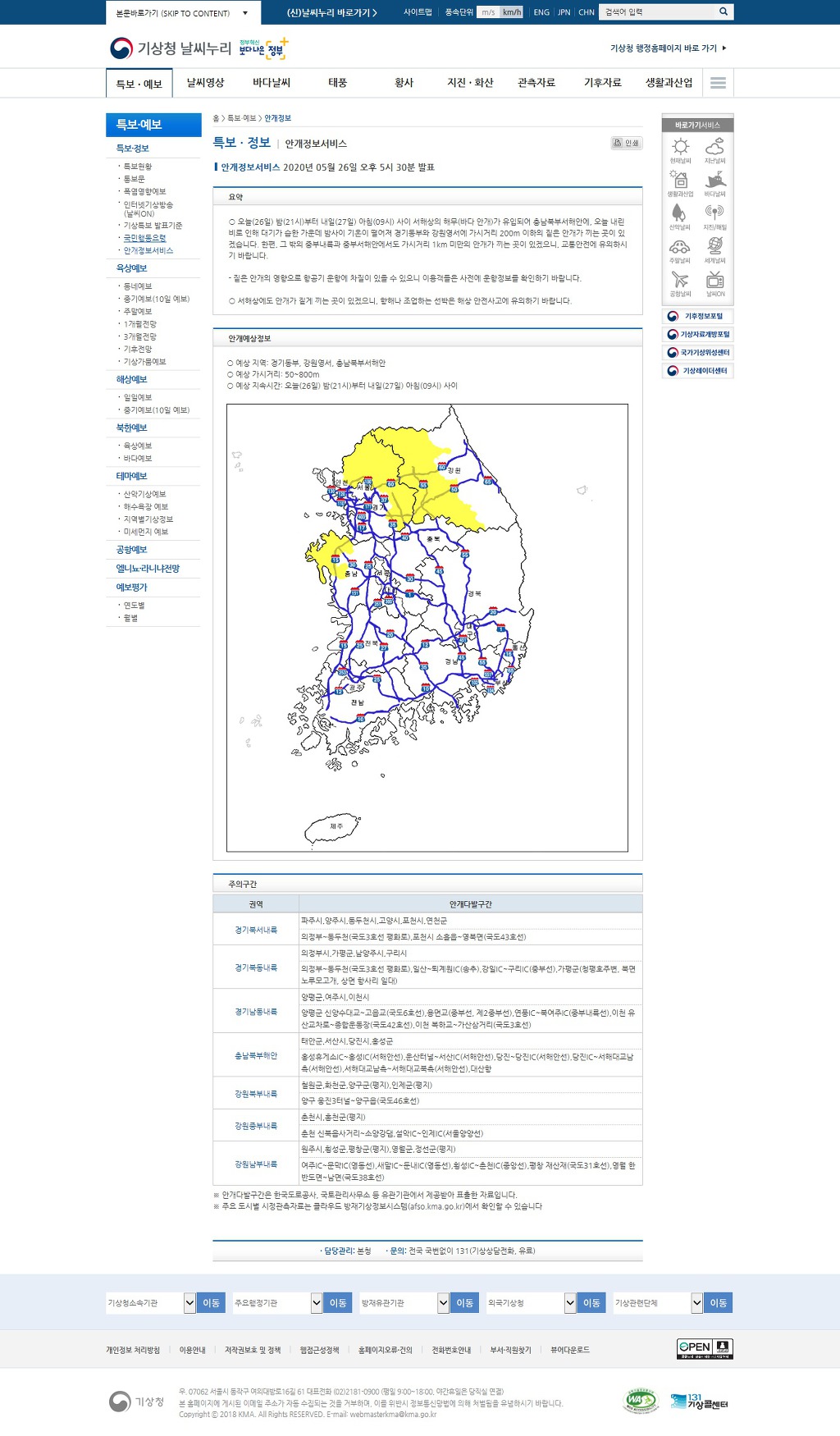Screen dimensions: 840x1436
Task: Open the 주요행정기관 dropdown
Action: (277, 1302)
